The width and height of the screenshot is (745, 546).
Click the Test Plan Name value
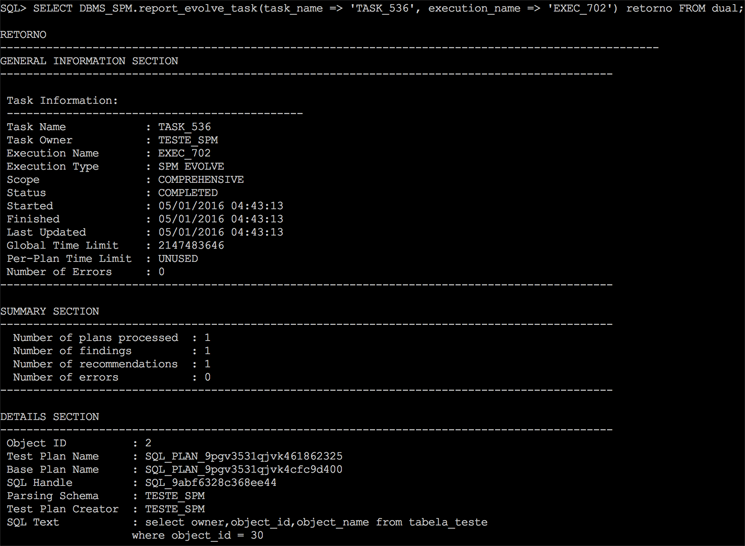point(243,456)
